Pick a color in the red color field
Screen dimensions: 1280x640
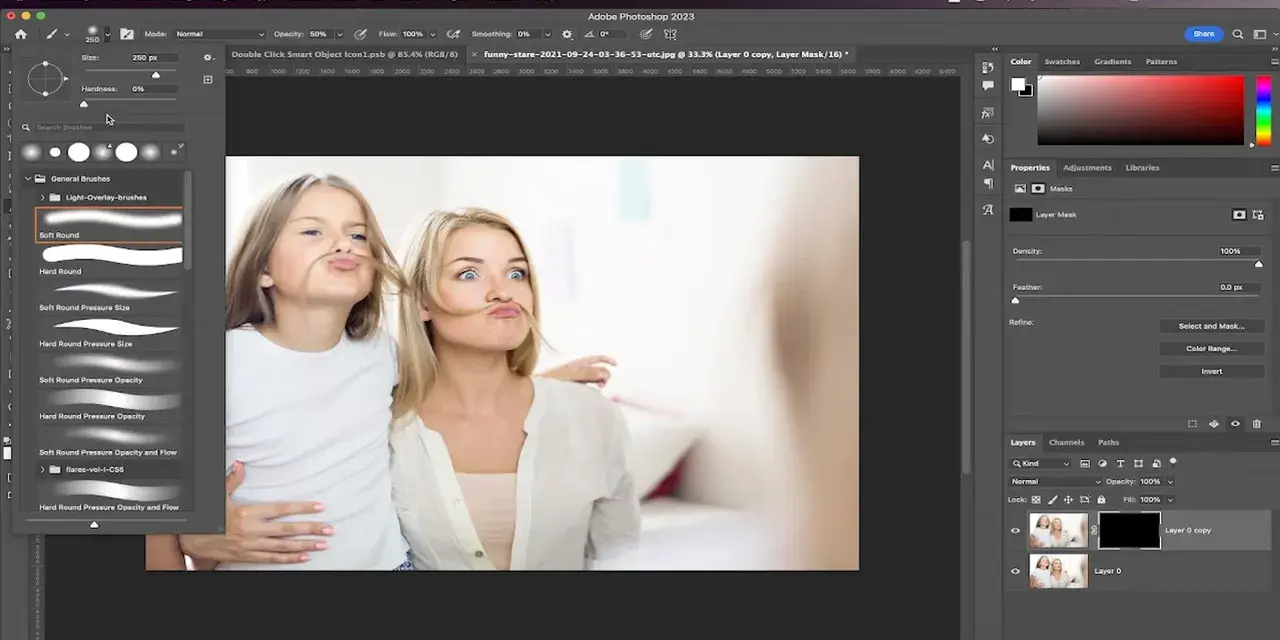(1140, 110)
